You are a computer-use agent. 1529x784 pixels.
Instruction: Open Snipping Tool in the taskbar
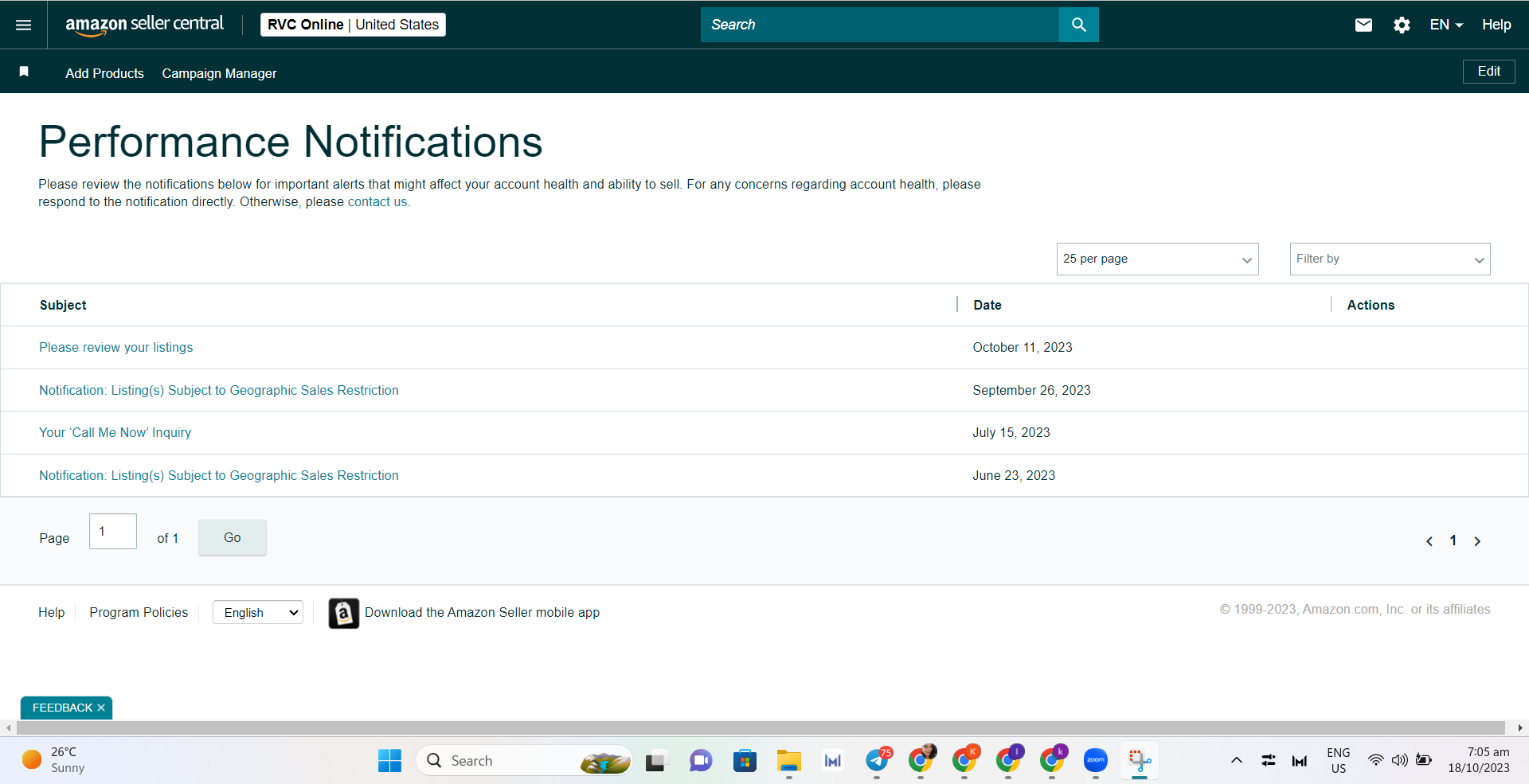click(x=1140, y=761)
